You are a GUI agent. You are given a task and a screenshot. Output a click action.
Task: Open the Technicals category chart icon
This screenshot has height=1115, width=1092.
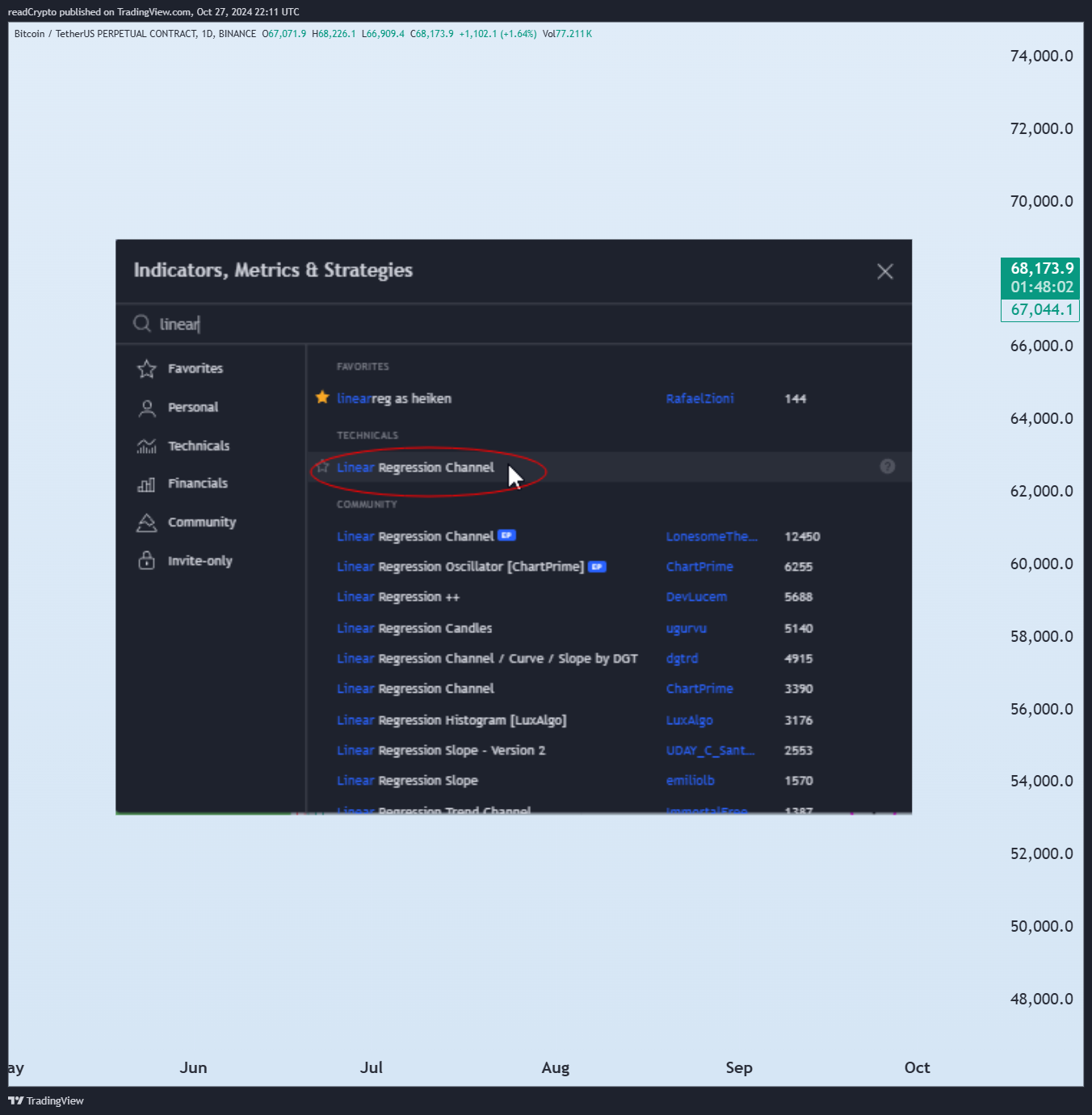(146, 446)
